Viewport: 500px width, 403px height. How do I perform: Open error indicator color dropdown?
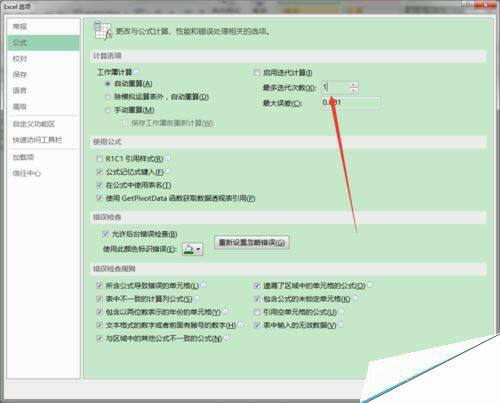point(193,249)
